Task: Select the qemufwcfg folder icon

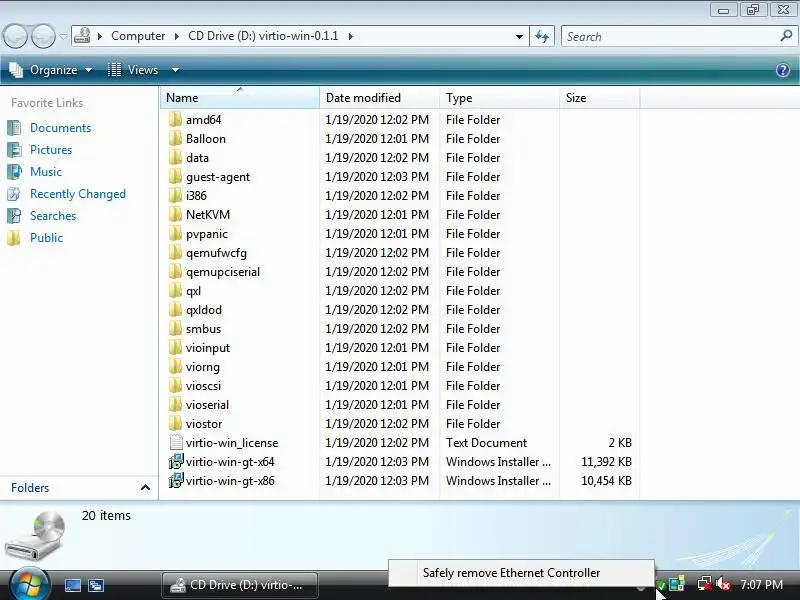Action: (175, 253)
